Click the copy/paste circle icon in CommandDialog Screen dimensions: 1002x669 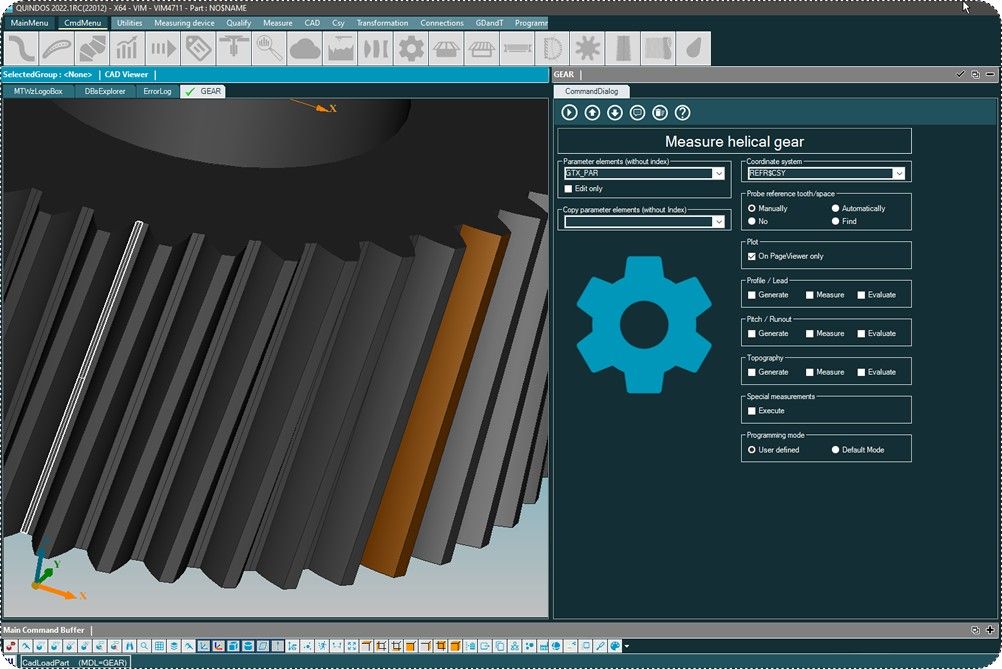tap(660, 113)
